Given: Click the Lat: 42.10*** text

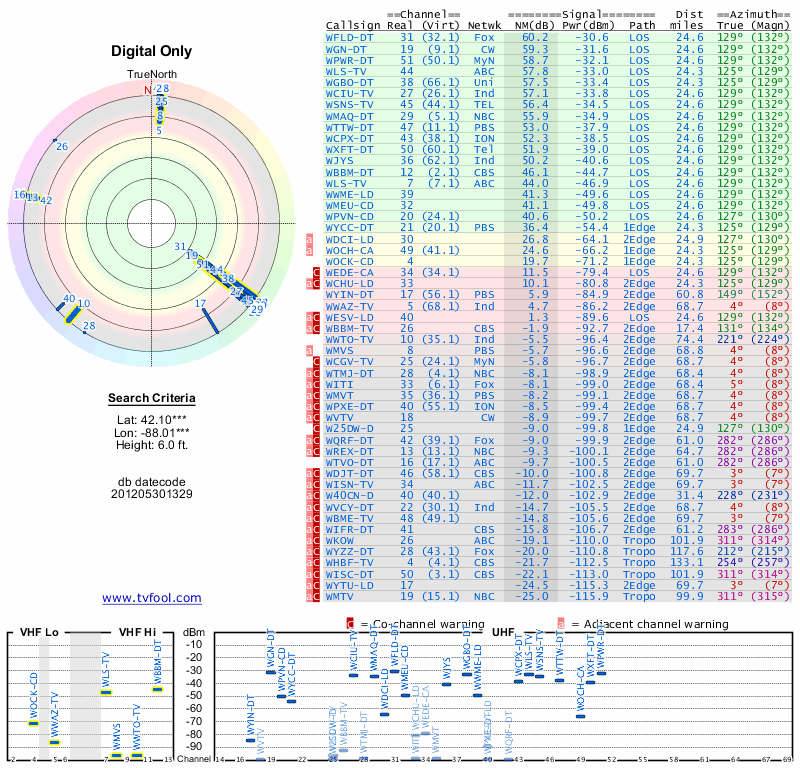Looking at the screenshot, I should coord(152,420).
